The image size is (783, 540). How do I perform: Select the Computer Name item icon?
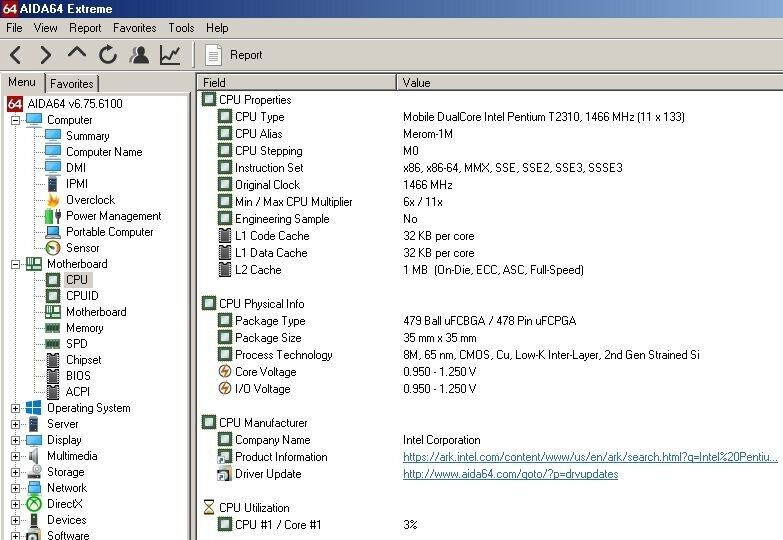pos(52,152)
